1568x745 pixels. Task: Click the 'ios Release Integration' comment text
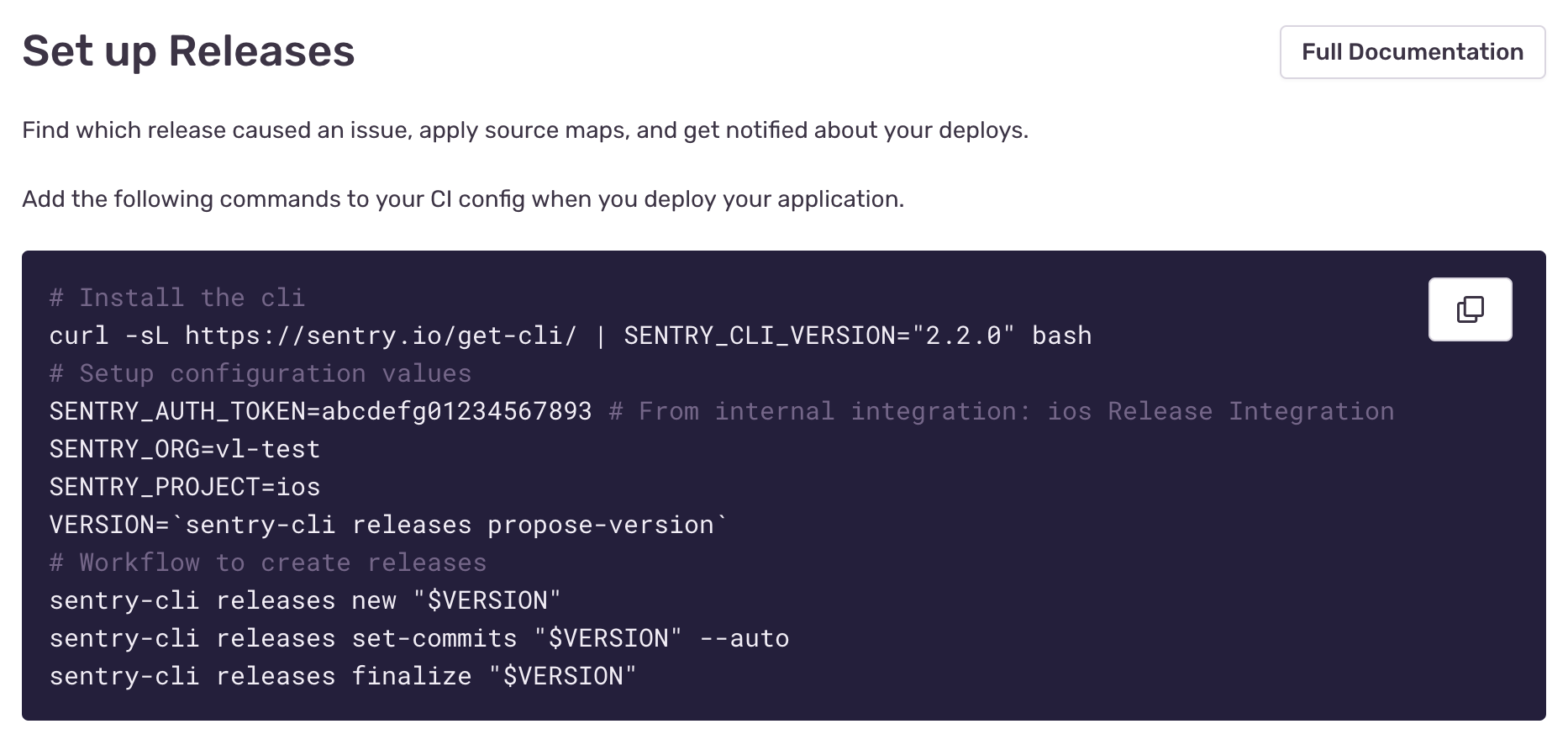(1220, 410)
